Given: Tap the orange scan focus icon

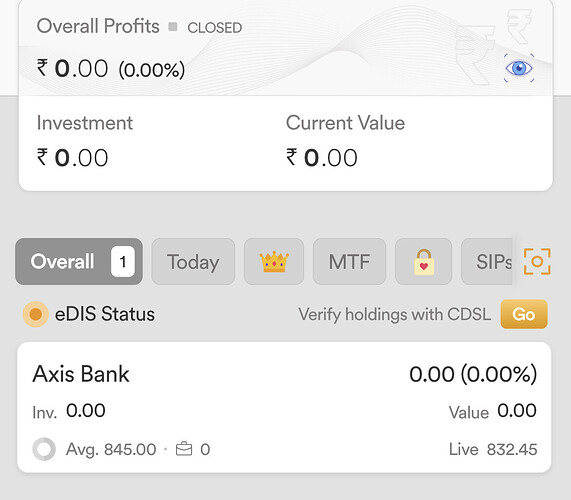Looking at the screenshot, I should pyautogui.click(x=537, y=261).
